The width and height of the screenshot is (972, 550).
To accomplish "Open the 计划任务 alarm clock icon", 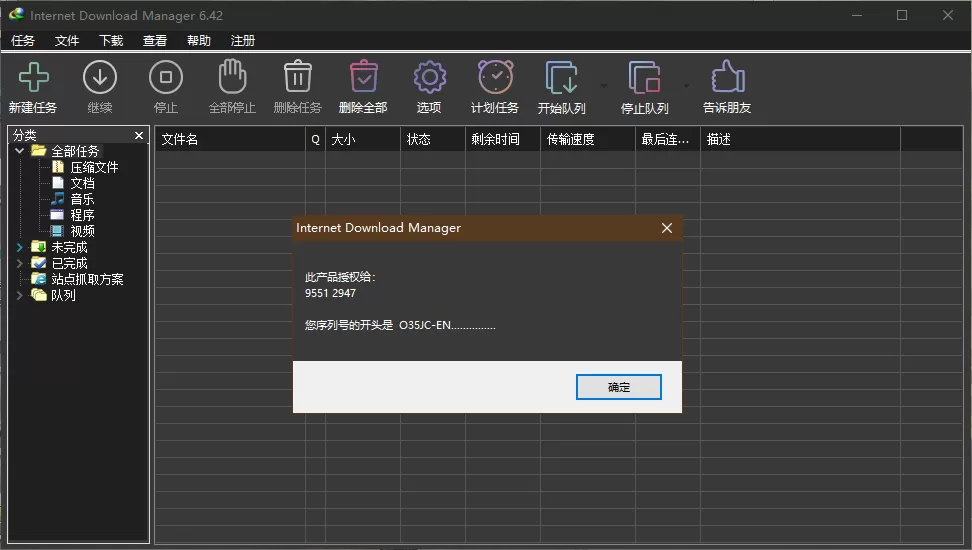I will (x=495, y=77).
